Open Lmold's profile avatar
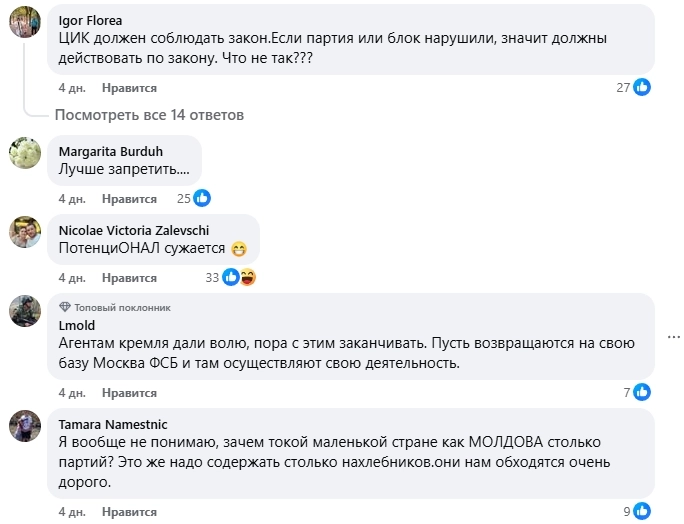 pos(25,310)
